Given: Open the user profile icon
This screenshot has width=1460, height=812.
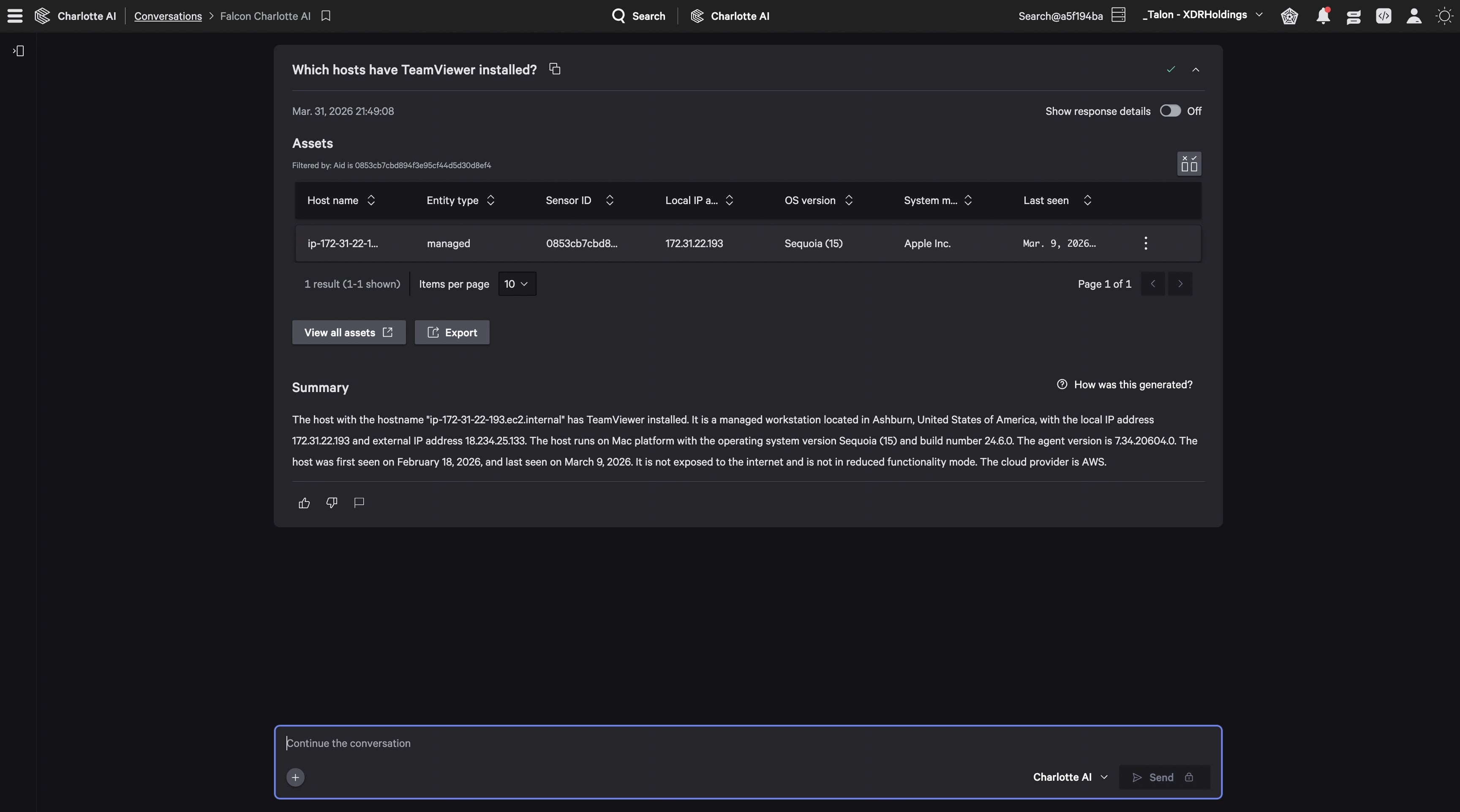Looking at the screenshot, I should tap(1414, 16).
